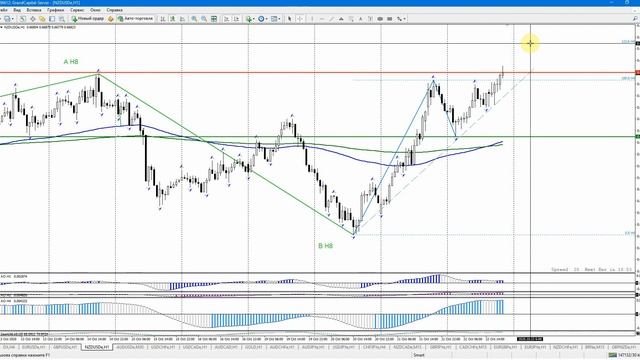This screenshot has height=360, width=640.
Task: Open the Графики menu
Action: click(56, 10)
